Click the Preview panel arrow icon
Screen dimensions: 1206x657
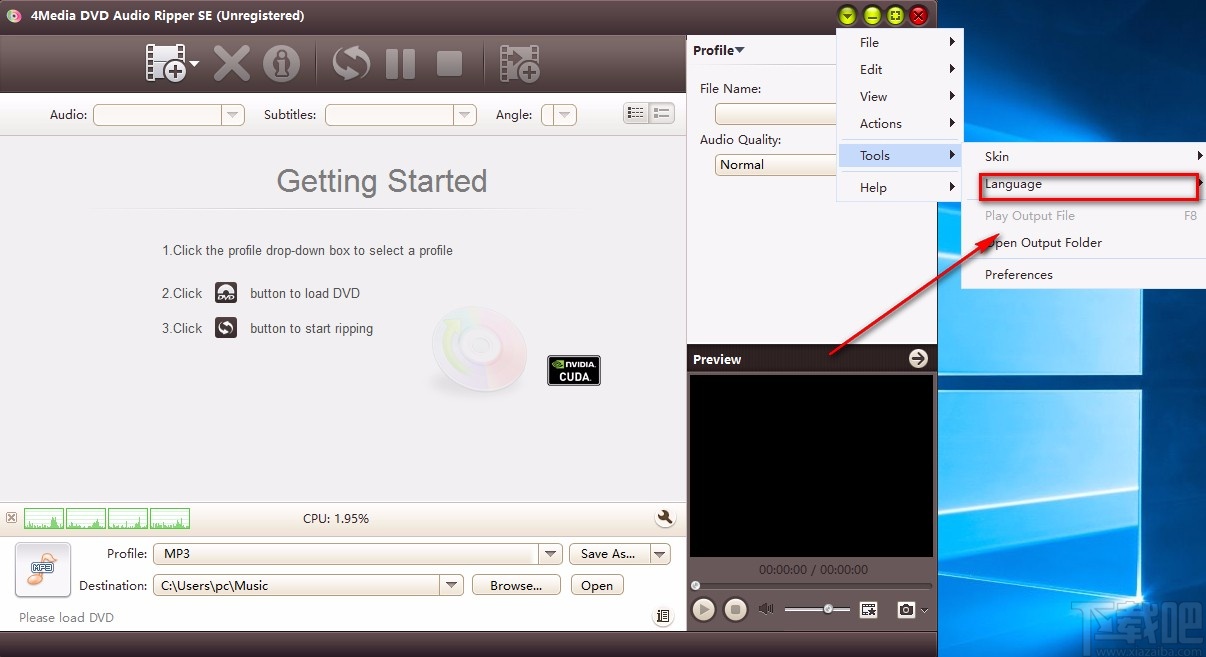918,359
